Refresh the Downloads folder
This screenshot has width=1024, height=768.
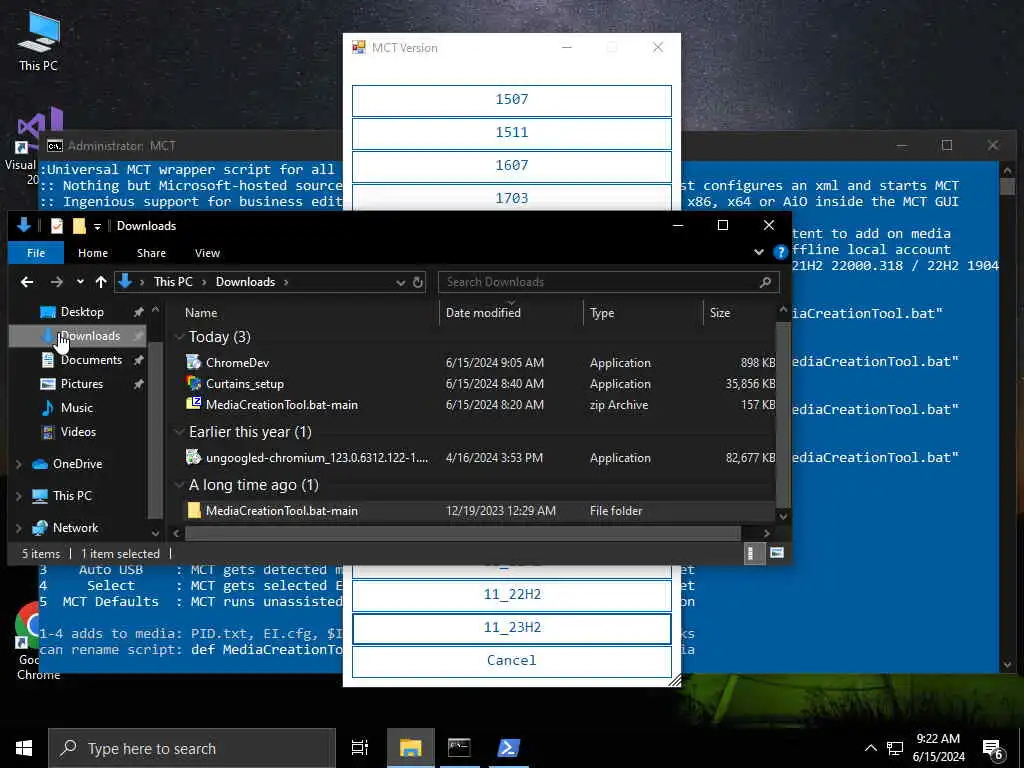[418, 283]
